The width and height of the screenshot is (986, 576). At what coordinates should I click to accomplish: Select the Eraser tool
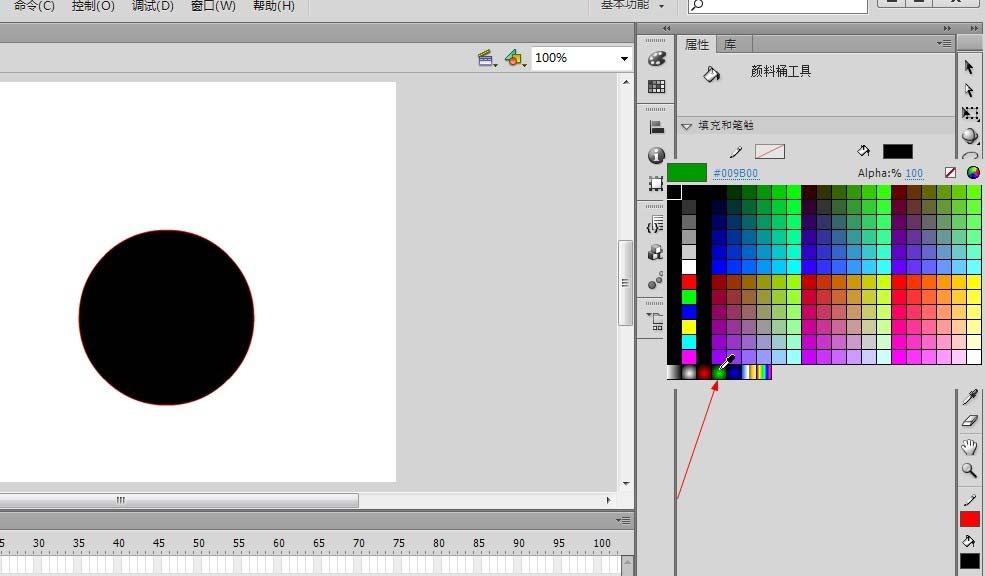pyautogui.click(x=969, y=422)
